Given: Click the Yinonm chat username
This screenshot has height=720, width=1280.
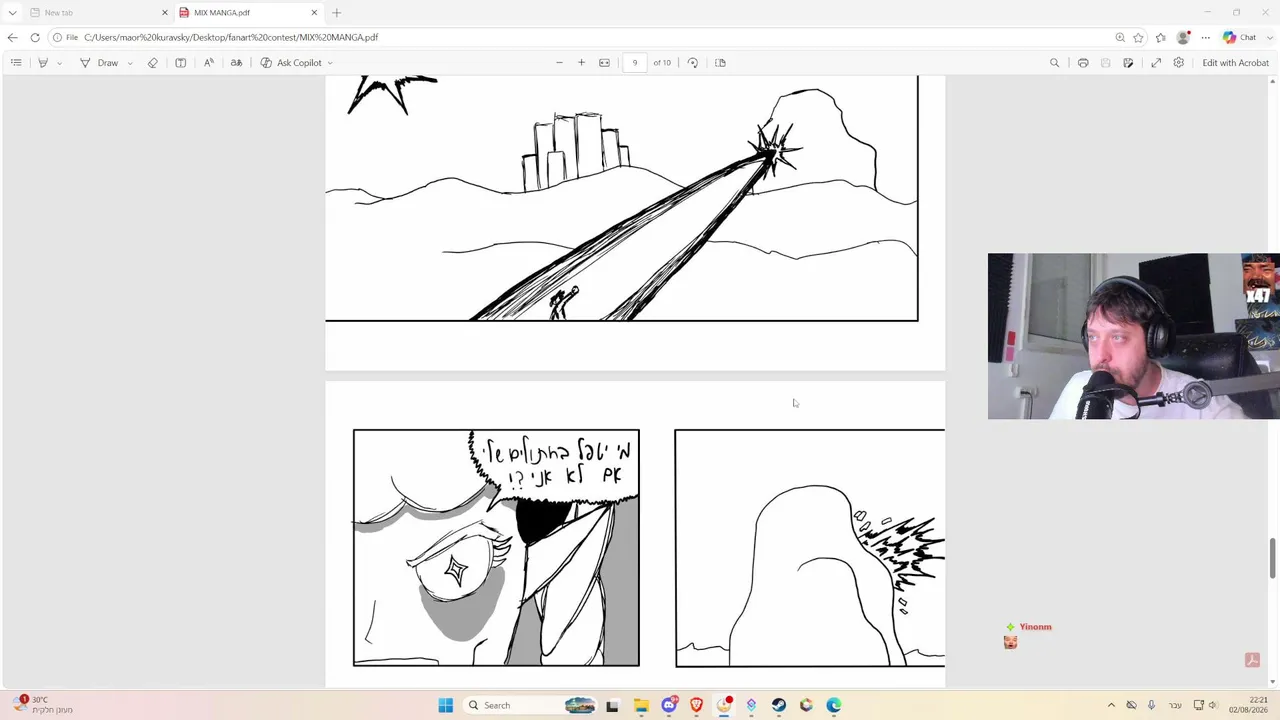Looking at the screenshot, I should pos(1036,627).
